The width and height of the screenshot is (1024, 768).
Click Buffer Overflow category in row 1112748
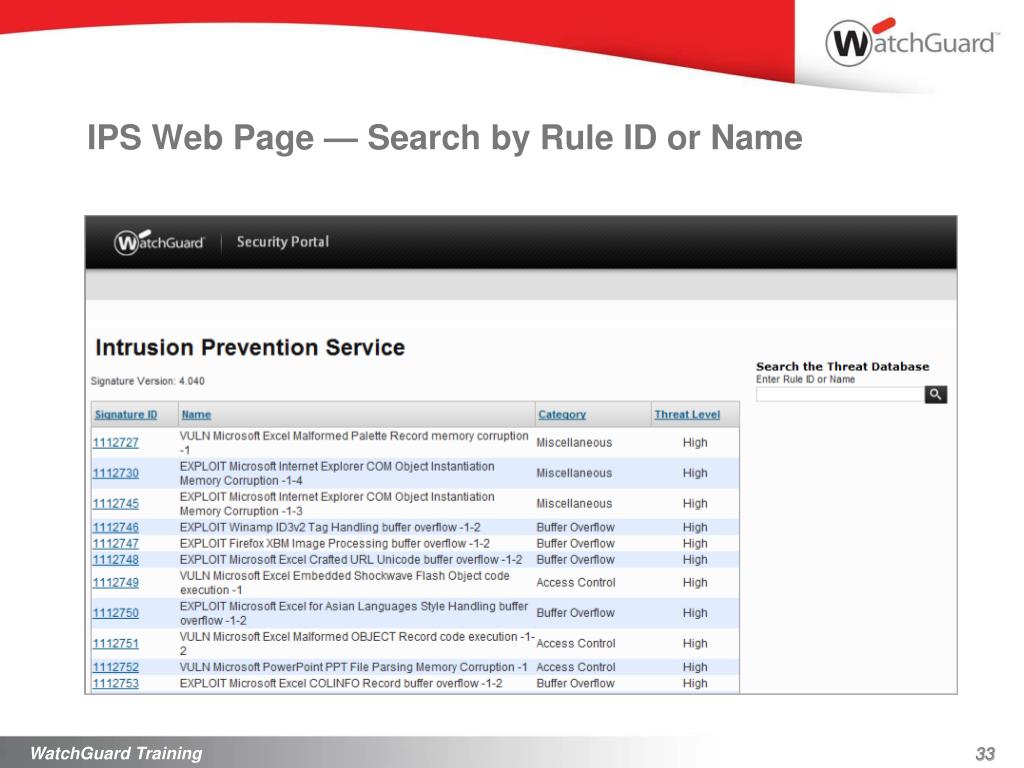tap(575, 560)
